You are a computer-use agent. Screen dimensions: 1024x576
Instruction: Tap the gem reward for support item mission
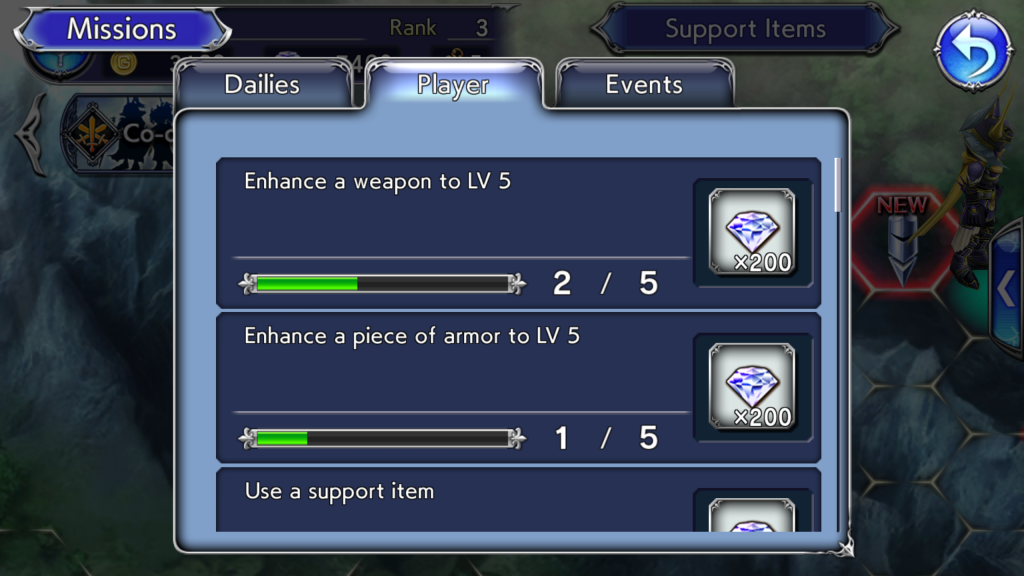[x=752, y=515]
